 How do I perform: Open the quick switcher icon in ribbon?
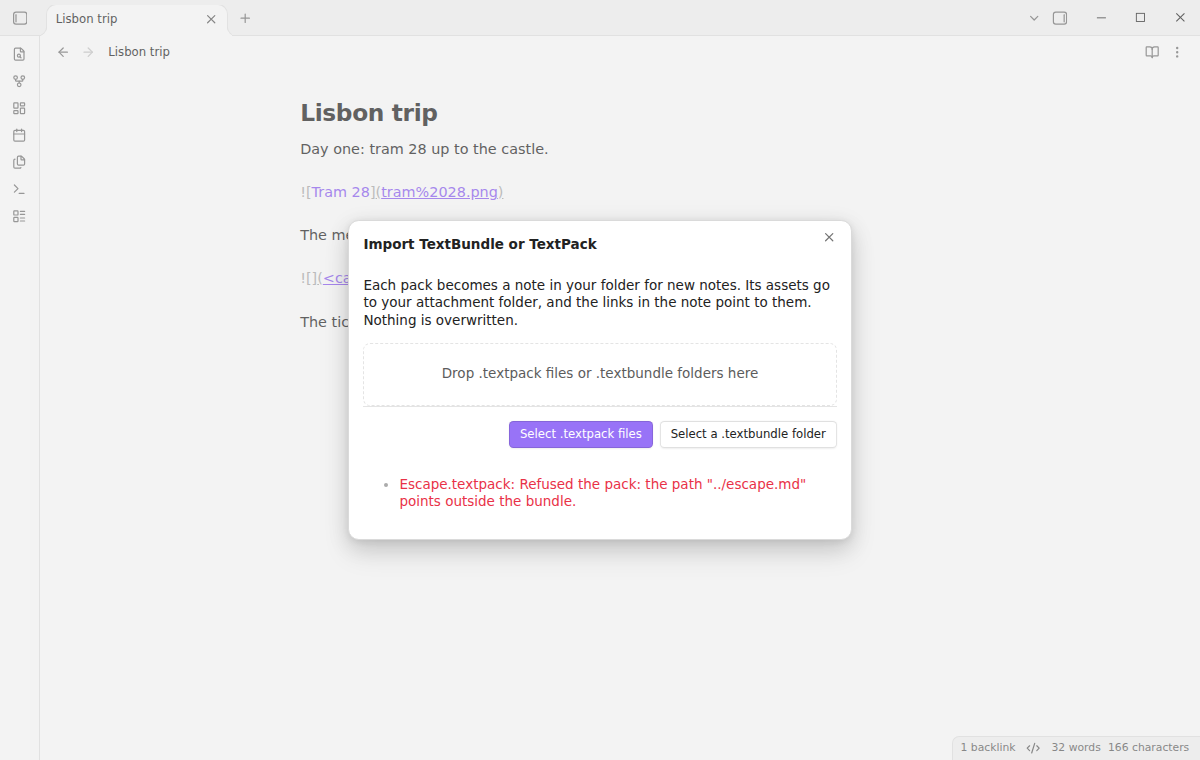pyautogui.click(x=19, y=54)
